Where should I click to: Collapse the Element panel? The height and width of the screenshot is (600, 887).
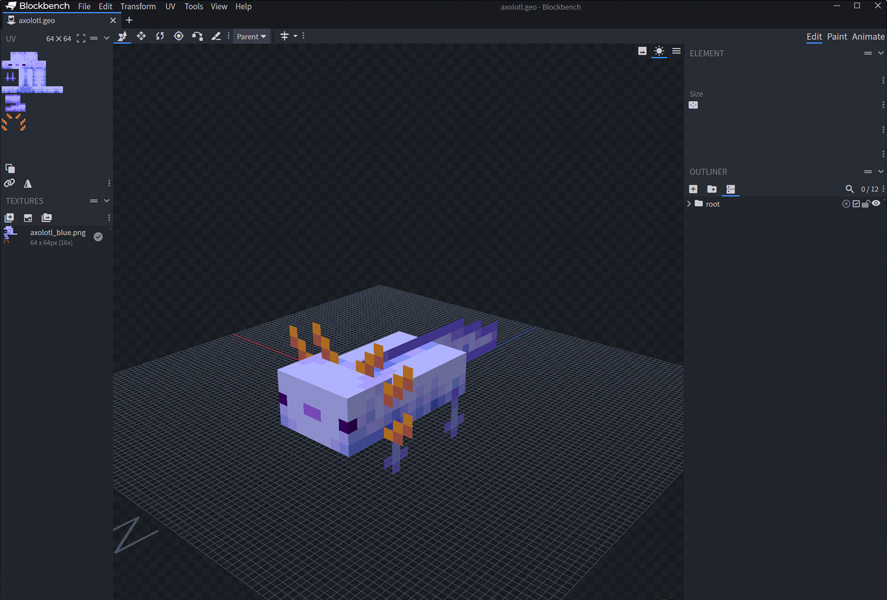(880, 53)
